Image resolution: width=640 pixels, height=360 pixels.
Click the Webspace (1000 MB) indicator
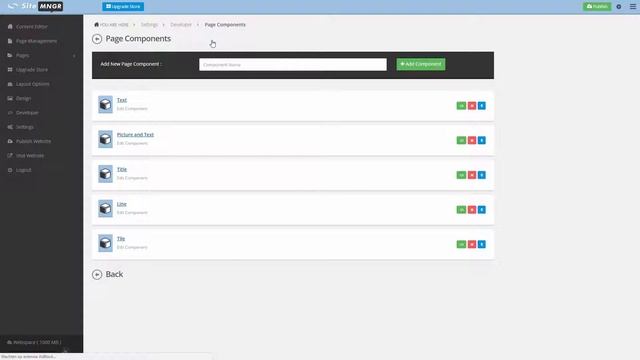(x=35, y=342)
